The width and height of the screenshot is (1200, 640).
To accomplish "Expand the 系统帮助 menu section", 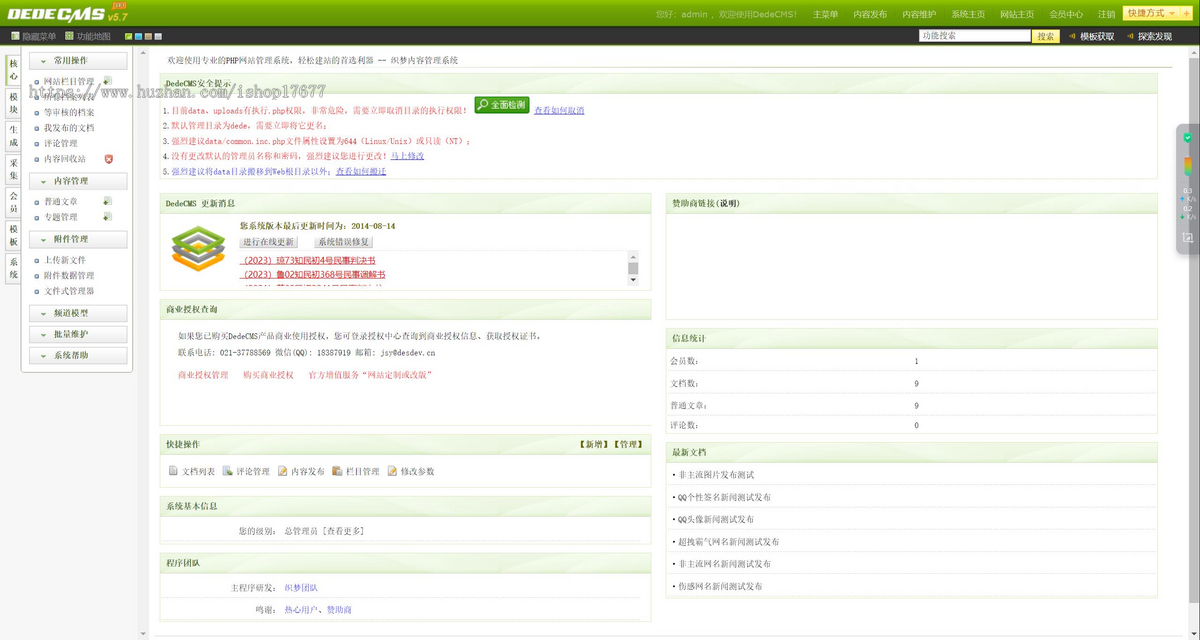I will tap(78, 355).
